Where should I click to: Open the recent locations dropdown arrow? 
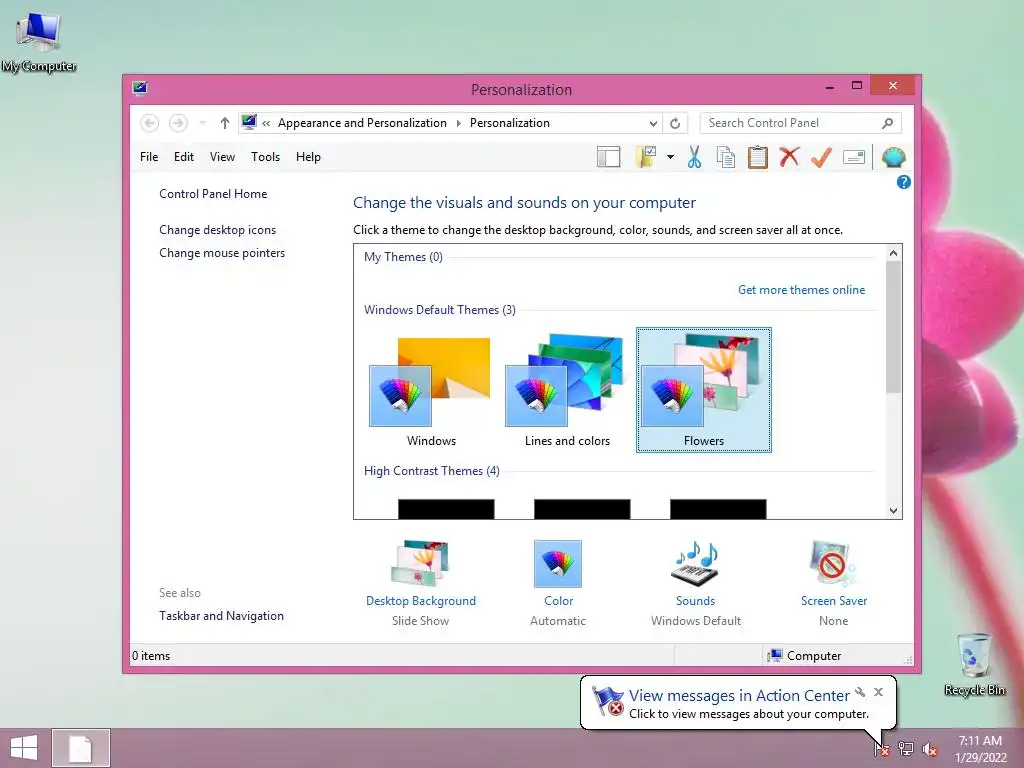click(x=202, y=123)
